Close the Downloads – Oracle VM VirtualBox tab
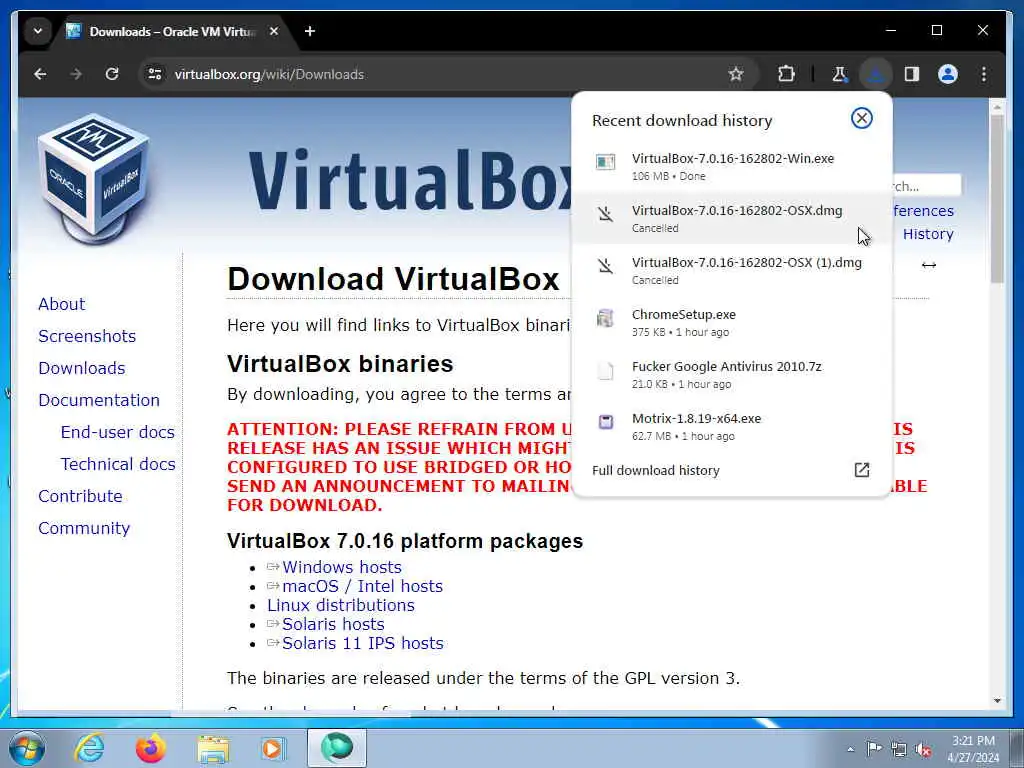Image resolution: width=1024 pixels, height=768 pixels. click(274, 31)
